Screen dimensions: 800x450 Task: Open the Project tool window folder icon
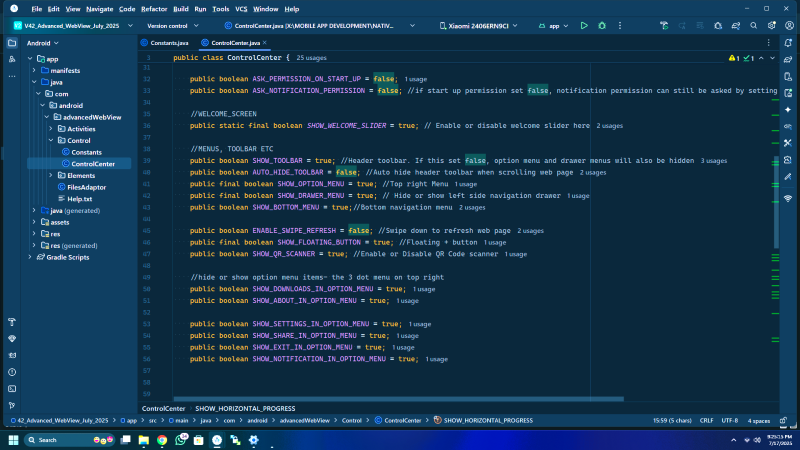point(12,43)
